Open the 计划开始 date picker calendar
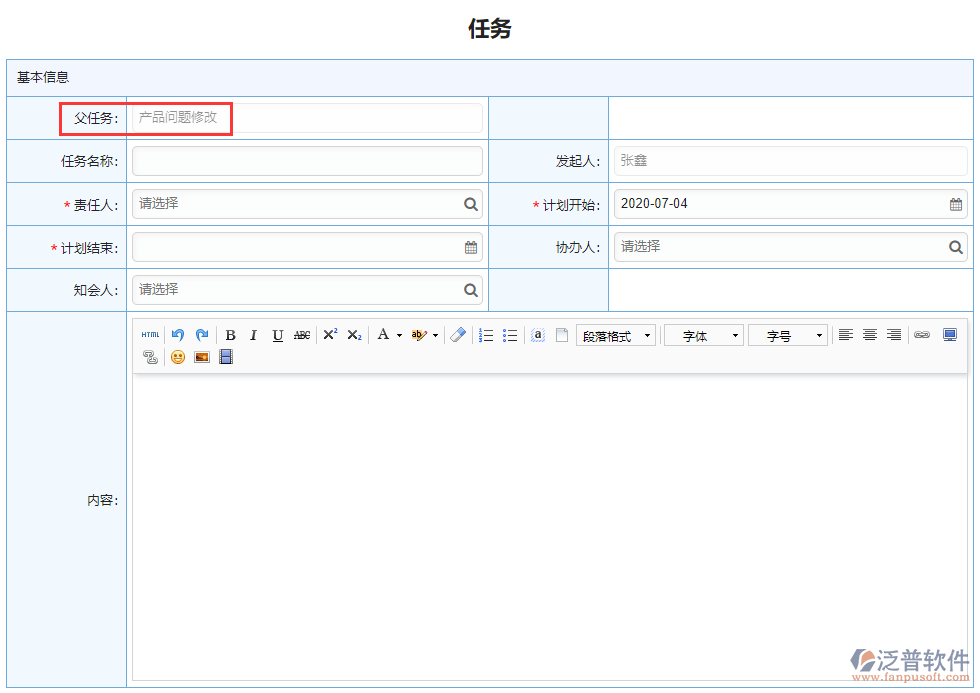This screenshot has width=980, height=693. (x=956, y=203)
